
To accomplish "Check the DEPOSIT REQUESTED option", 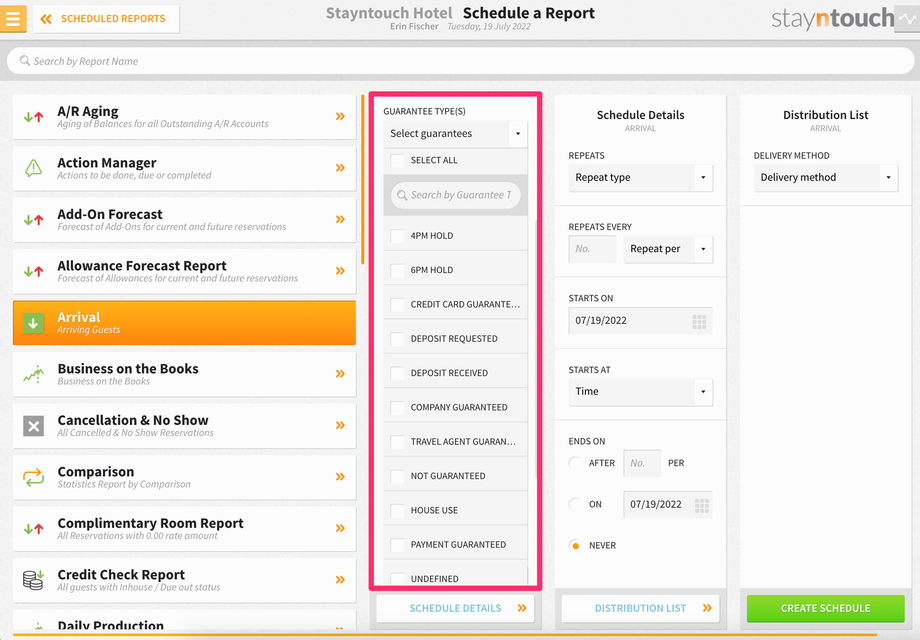I will 397,339.
